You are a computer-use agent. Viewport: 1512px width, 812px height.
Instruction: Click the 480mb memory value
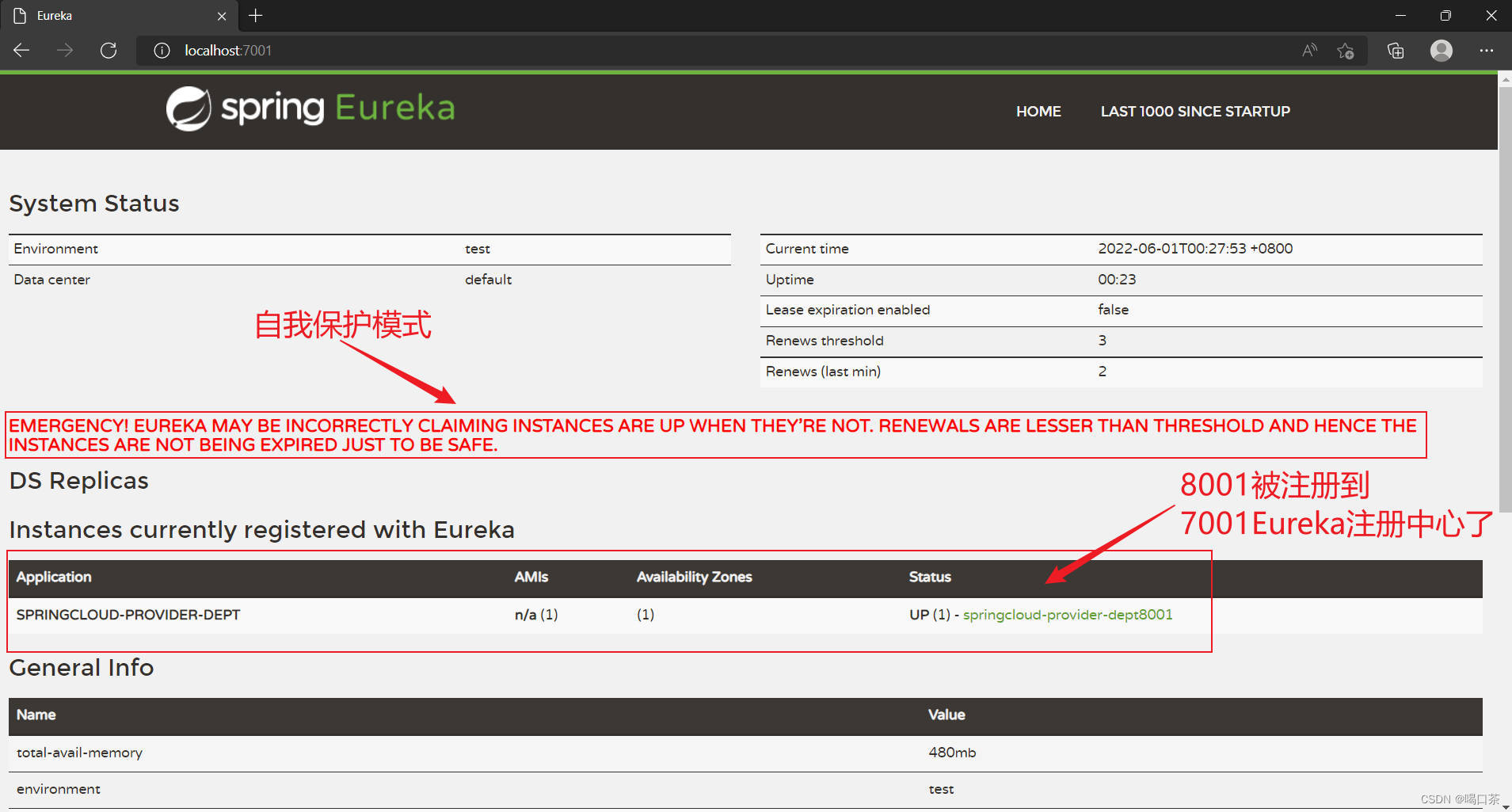[x=952, y=753]
